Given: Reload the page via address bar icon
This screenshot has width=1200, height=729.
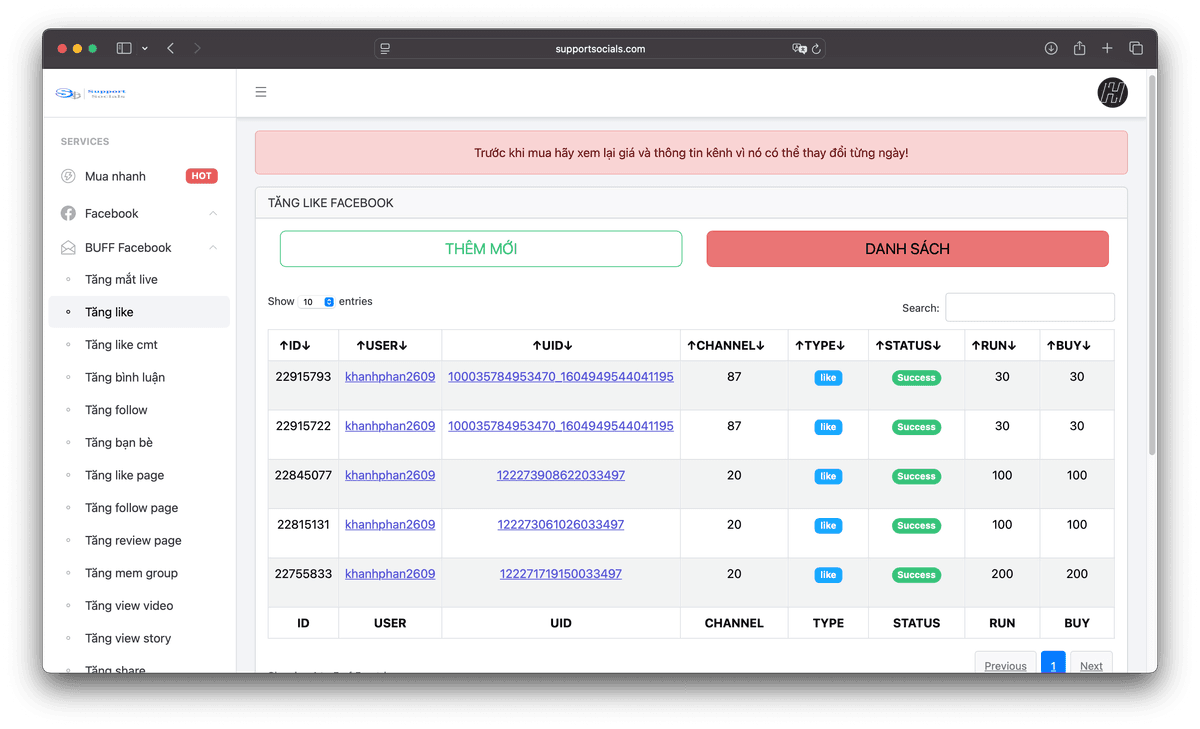Looking at the screenshot, I should 816,48.
